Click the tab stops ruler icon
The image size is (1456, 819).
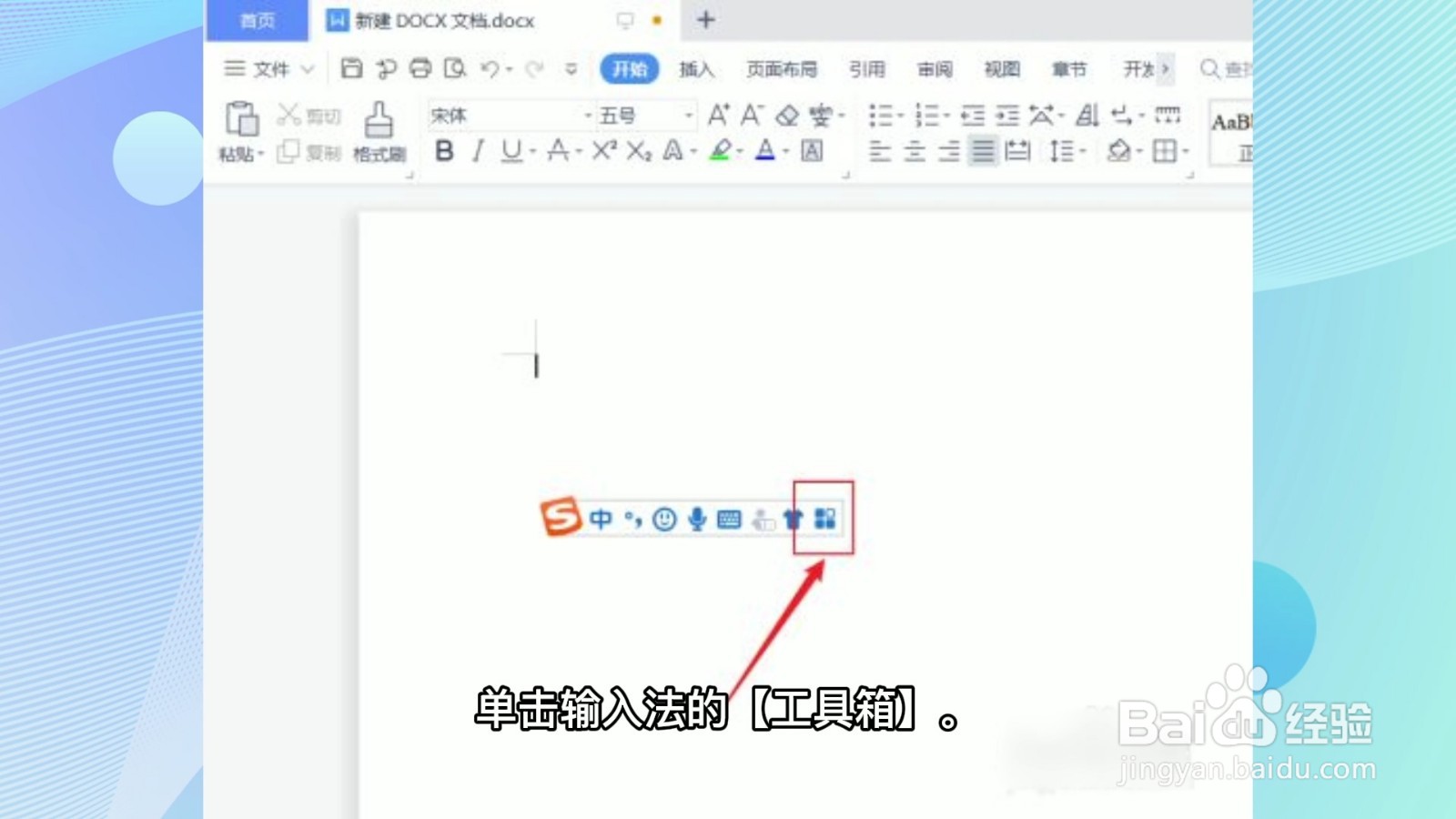click(x=1168, y=115)
